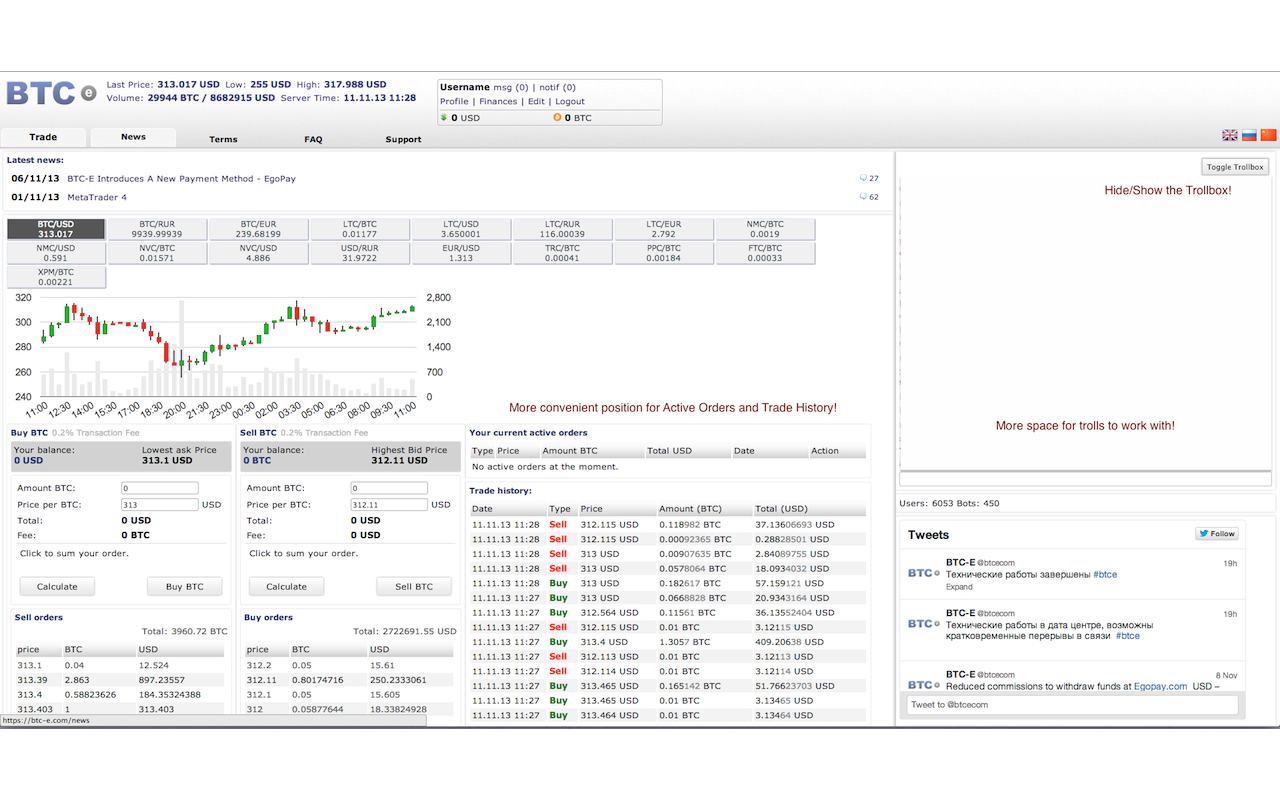
Task: Click sell order row priced 313.39
Action: (122, 679)
